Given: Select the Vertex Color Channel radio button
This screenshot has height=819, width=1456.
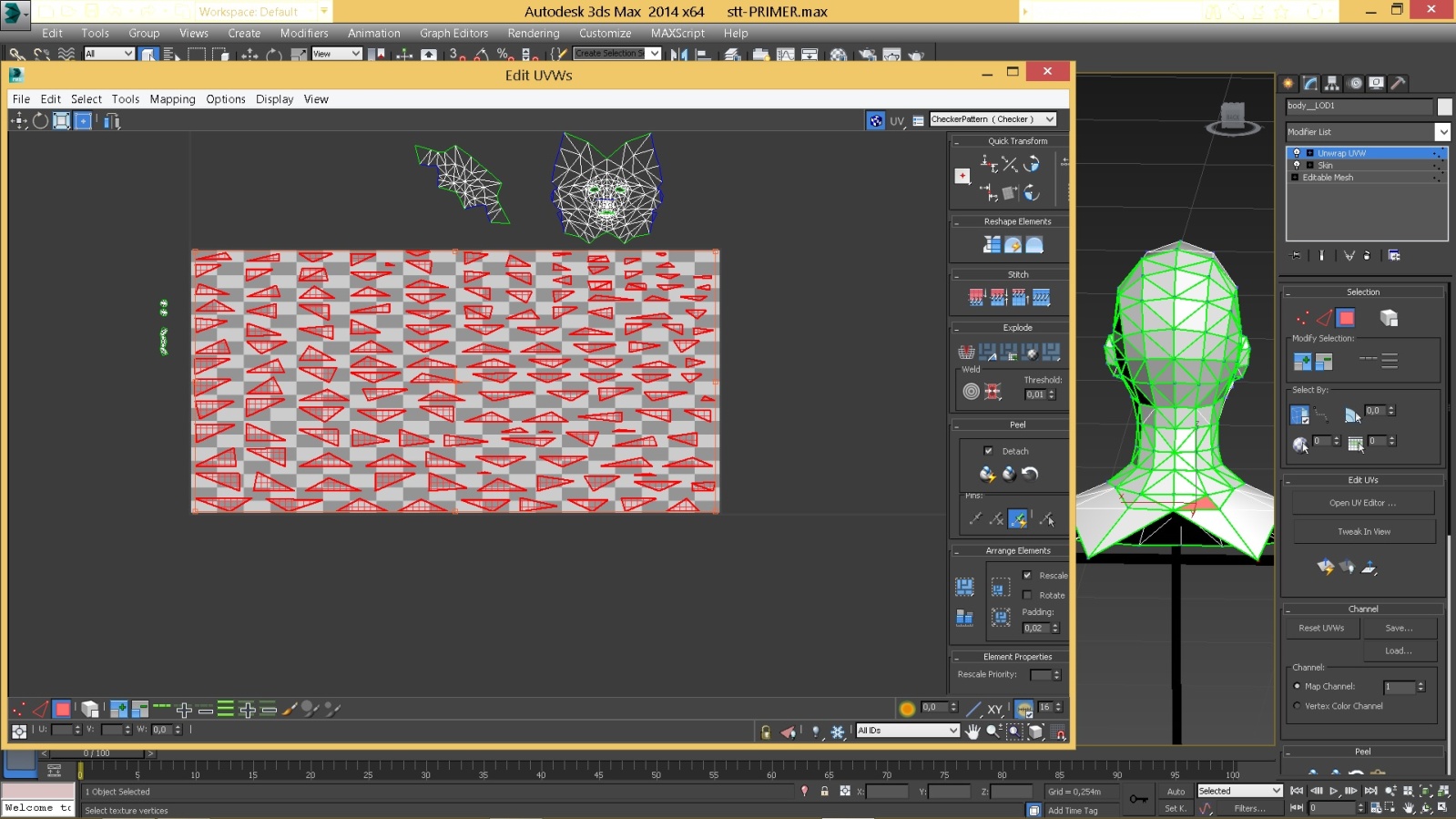Looking at the screenshot, I should [1297, 706].
